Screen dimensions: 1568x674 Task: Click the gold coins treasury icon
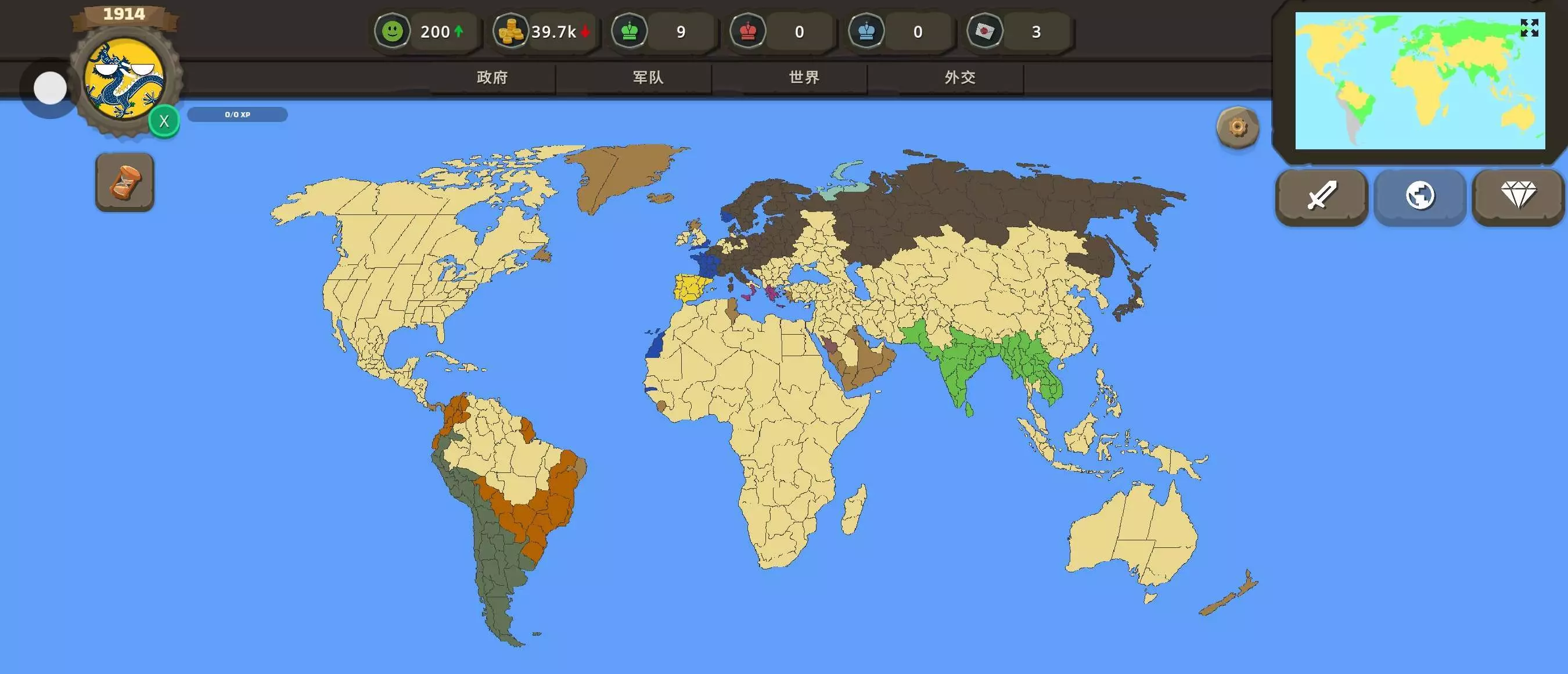(x=510, y=31)
